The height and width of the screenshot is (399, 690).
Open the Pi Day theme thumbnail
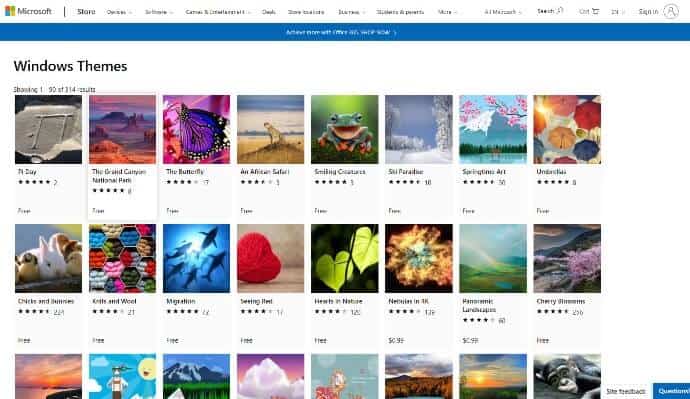48,129
